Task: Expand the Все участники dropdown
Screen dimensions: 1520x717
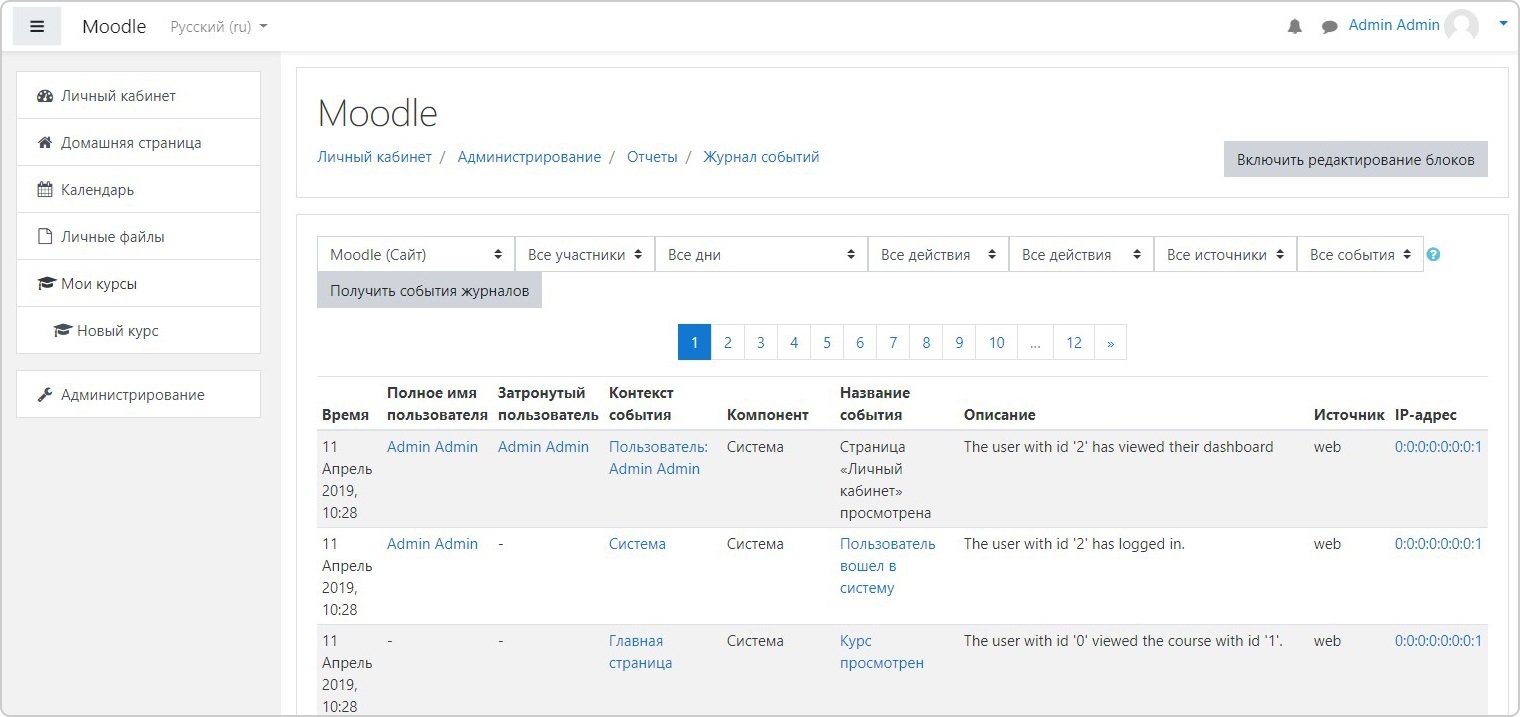Action: [x=585, y=255]
